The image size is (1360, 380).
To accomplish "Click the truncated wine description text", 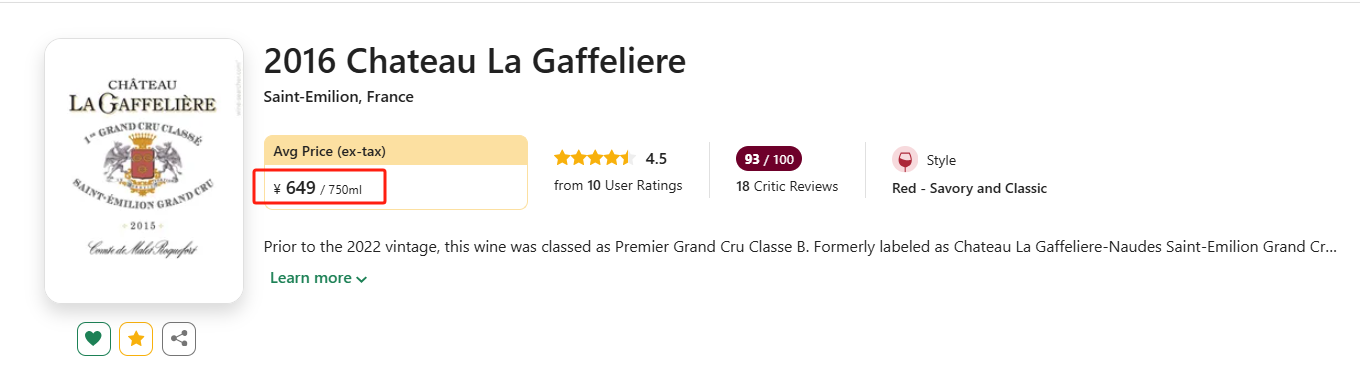I will pyautogui.click(x=800, y=246).
